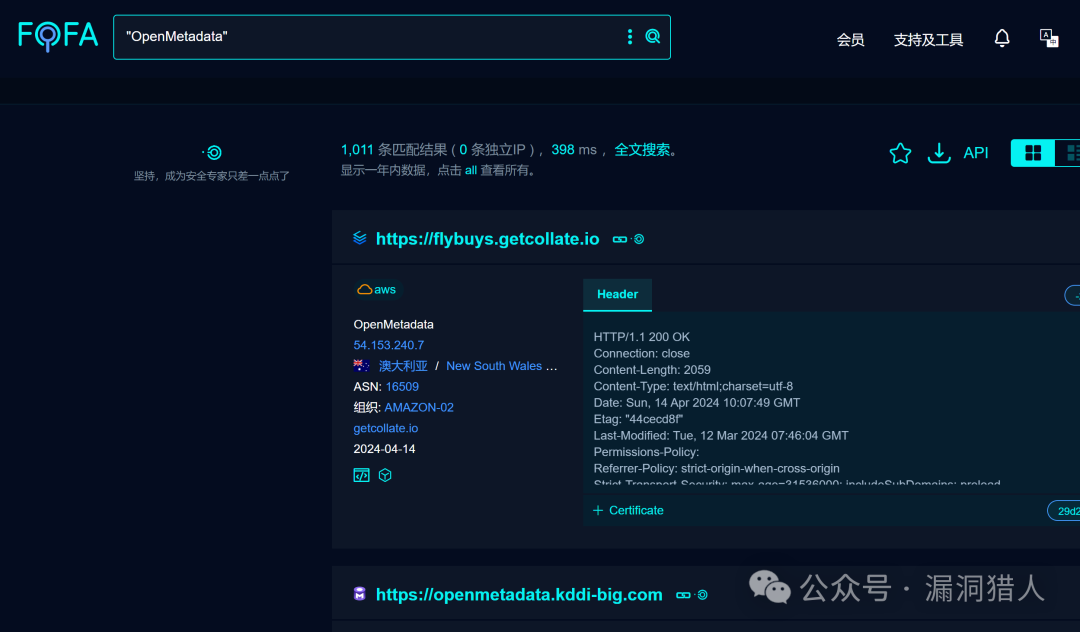The height and width of the screenshot is (632, 1080).
Task: Click the star icon to bookmark the query
Action: tap(900, 153)
